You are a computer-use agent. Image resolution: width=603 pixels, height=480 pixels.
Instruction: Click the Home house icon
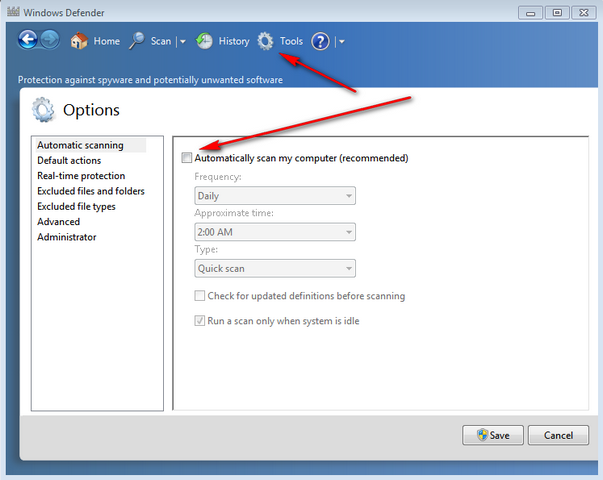79,40
